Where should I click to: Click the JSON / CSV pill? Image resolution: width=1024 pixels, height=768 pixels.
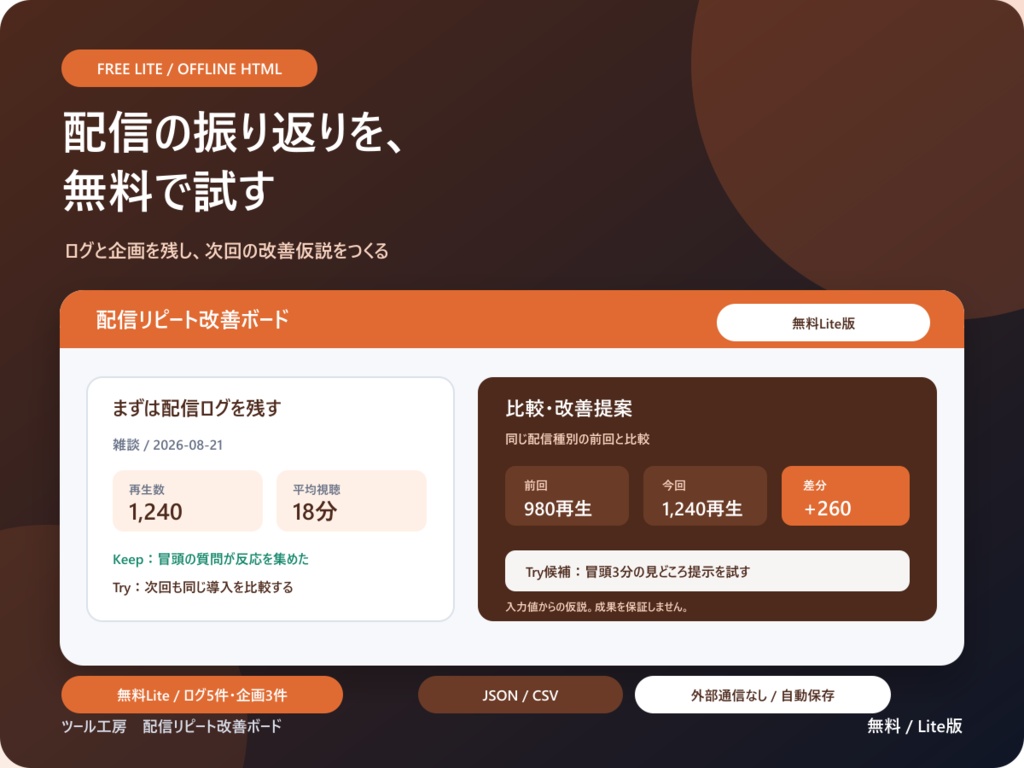coord(520,695)
